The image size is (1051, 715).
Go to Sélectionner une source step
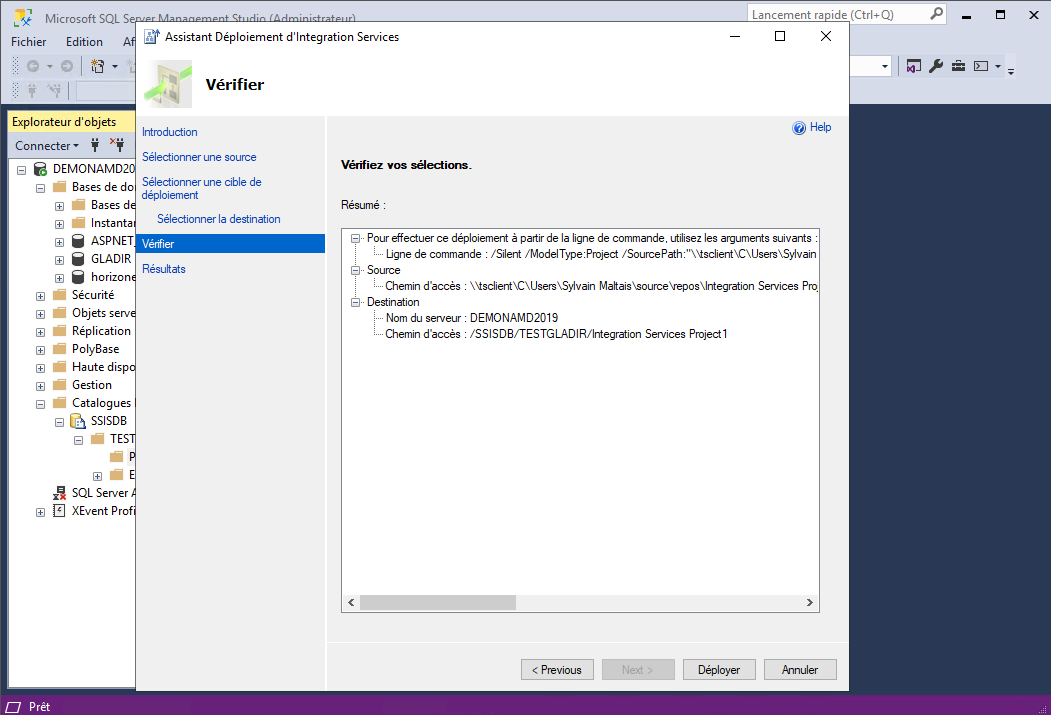(x=199, y=157)
